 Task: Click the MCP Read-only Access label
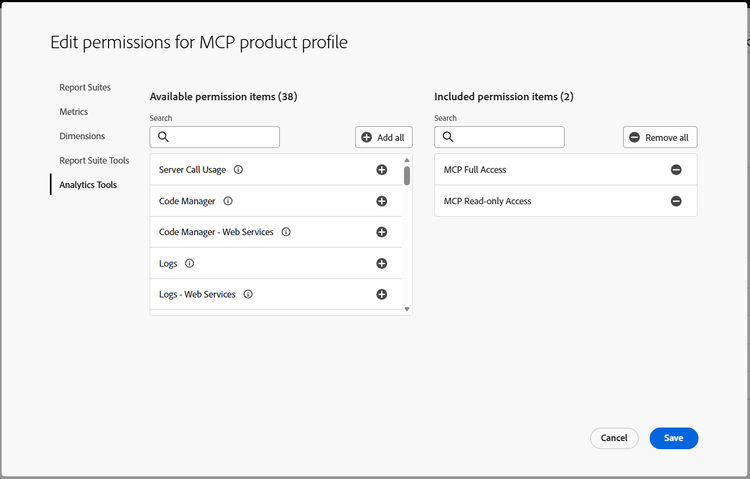487,201
